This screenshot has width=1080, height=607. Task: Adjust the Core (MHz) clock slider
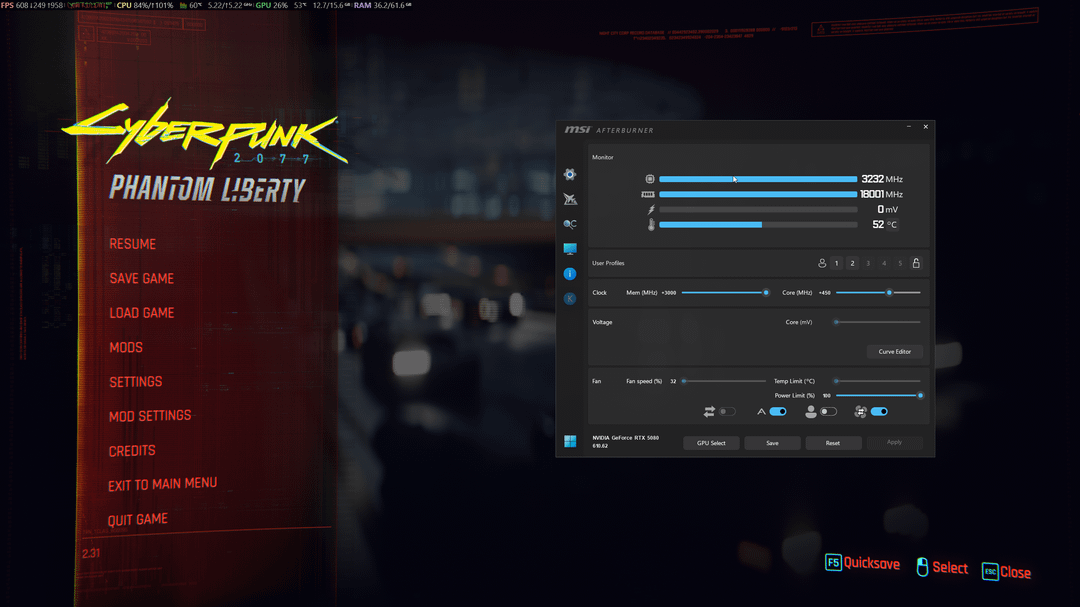point(878,293)
